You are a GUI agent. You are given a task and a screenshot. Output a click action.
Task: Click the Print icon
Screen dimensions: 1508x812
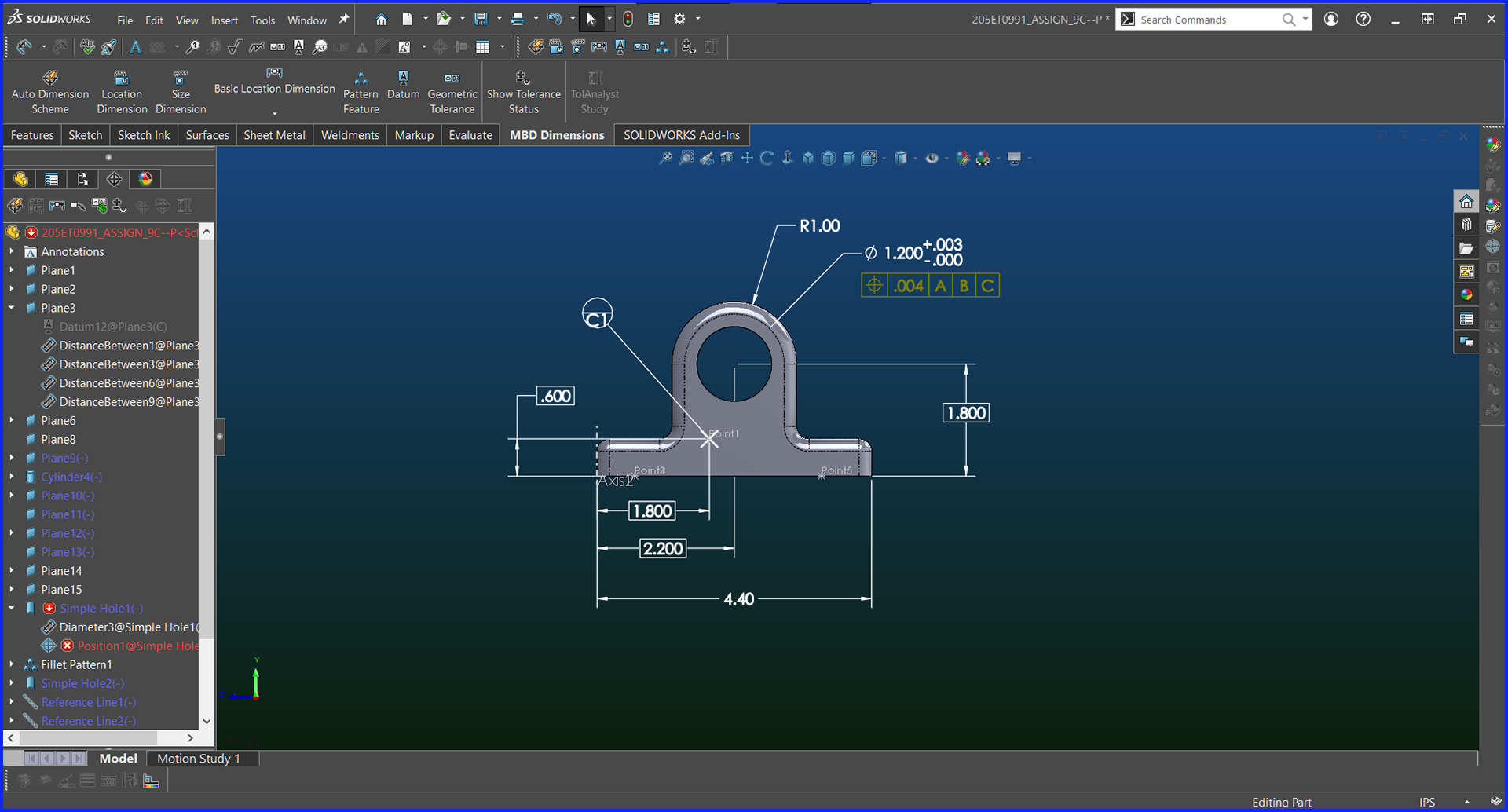pyautogui.click(x=518, y=19)
